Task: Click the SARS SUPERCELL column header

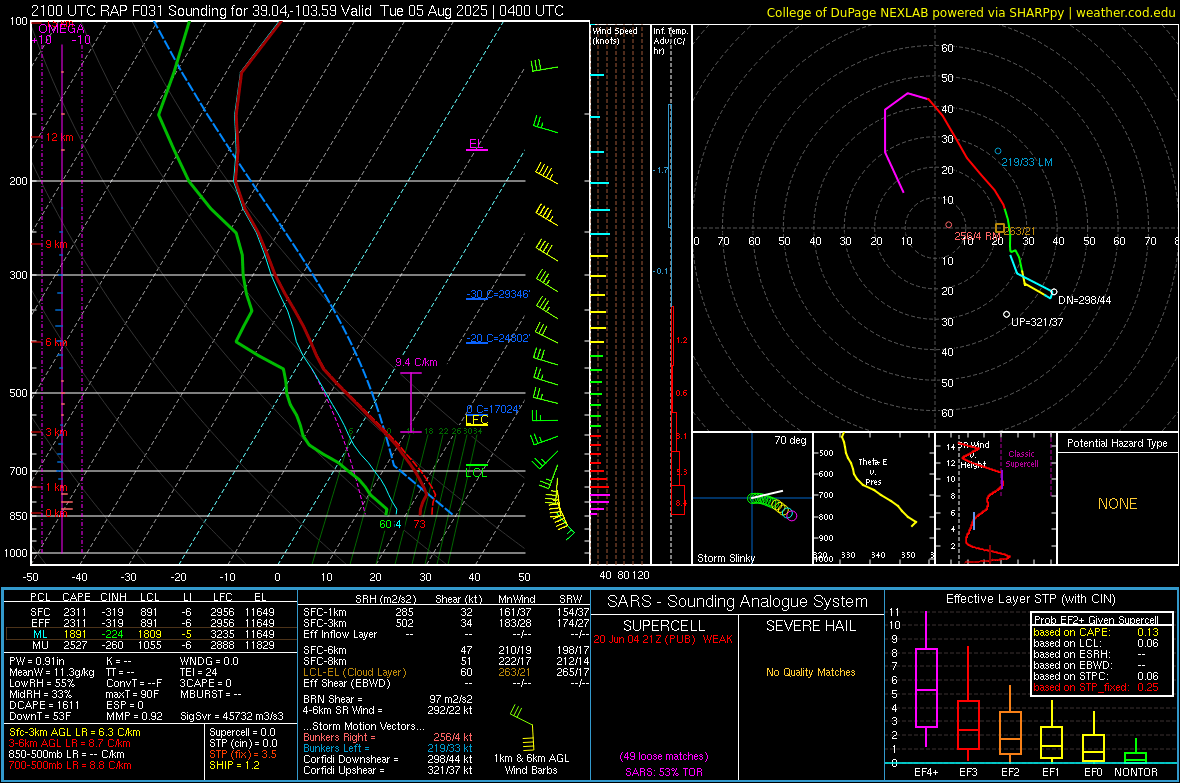Action: tap(664, 626)
